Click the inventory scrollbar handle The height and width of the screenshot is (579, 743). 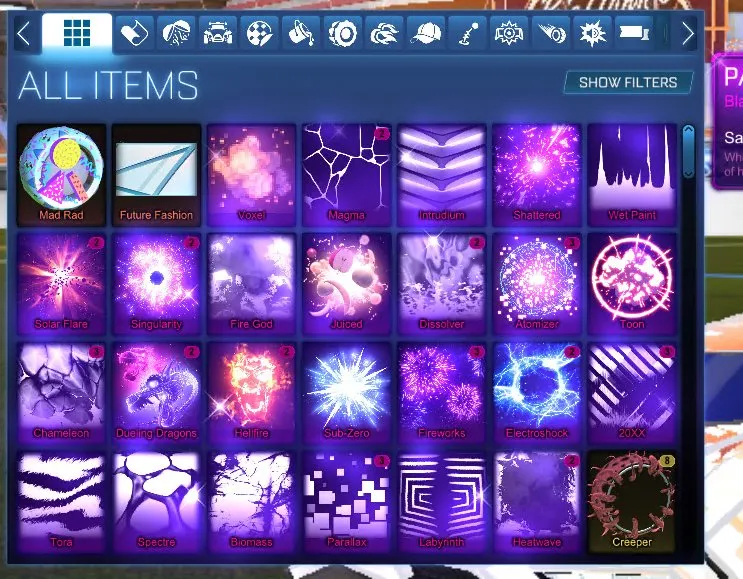(689, 152)
